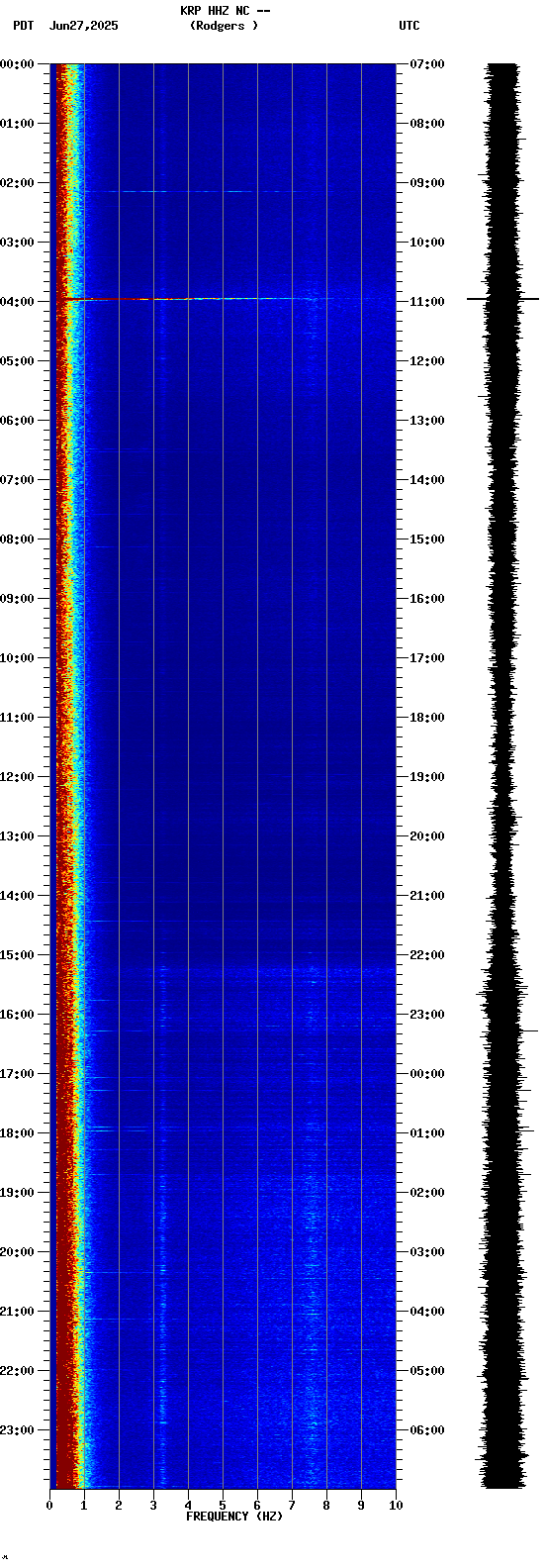This screenshot has width=546, height=1568.
Task: Click the 'UTC' timezone label
Action: 409,26
